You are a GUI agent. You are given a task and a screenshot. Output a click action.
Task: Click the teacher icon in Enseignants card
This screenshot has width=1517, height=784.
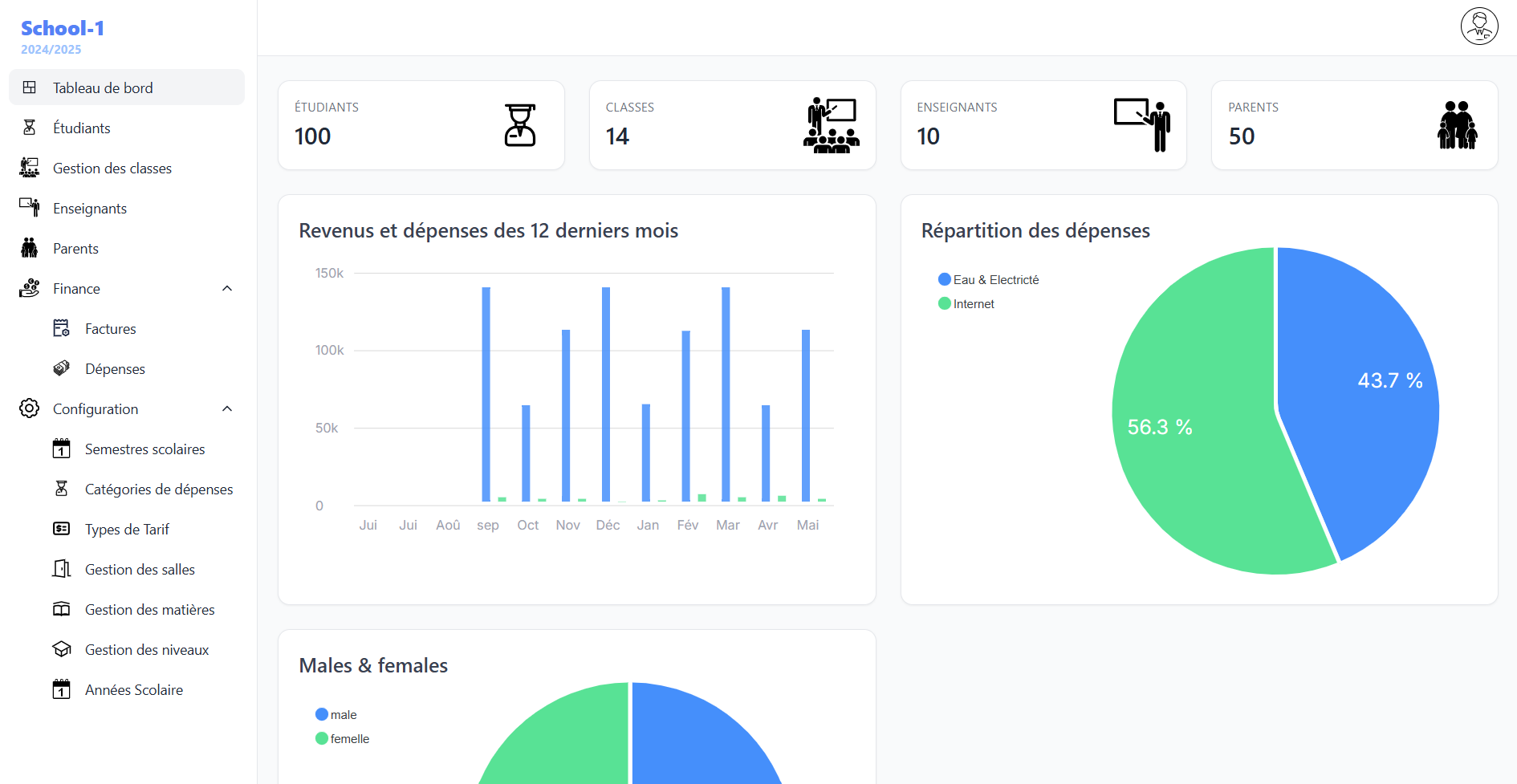[x=1143, y=125]
